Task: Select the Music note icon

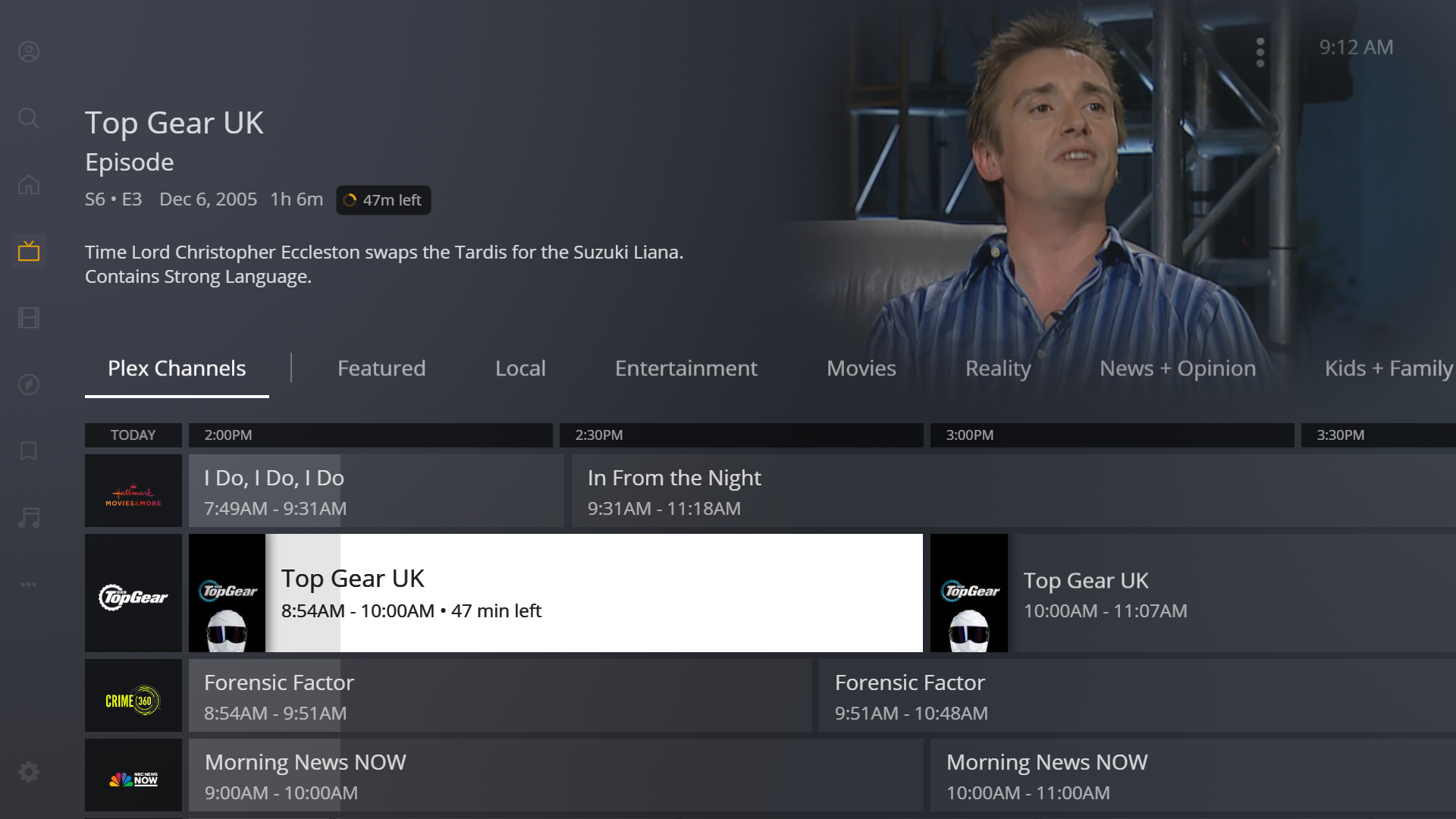Action: [29, 518]
